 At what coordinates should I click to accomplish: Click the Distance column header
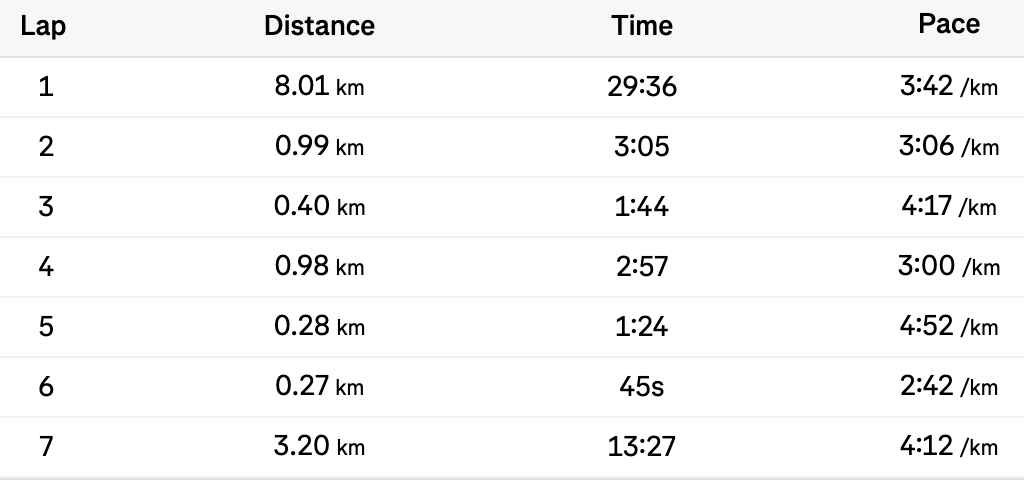click(319, 26)
